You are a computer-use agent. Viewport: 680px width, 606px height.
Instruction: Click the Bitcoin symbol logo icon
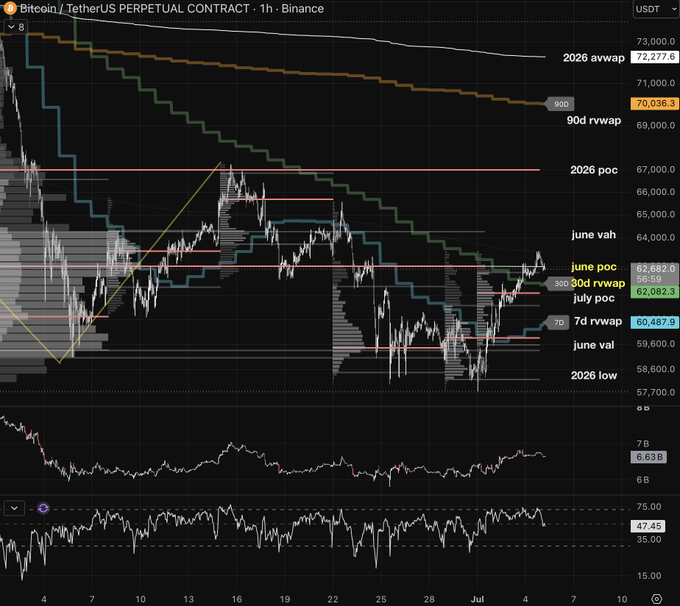click(x=10, y=8)
